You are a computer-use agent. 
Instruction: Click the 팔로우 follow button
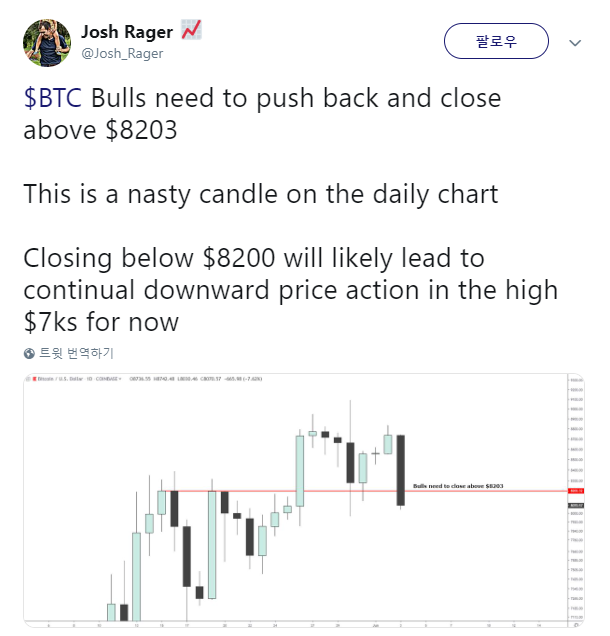(x=496, y=41)
